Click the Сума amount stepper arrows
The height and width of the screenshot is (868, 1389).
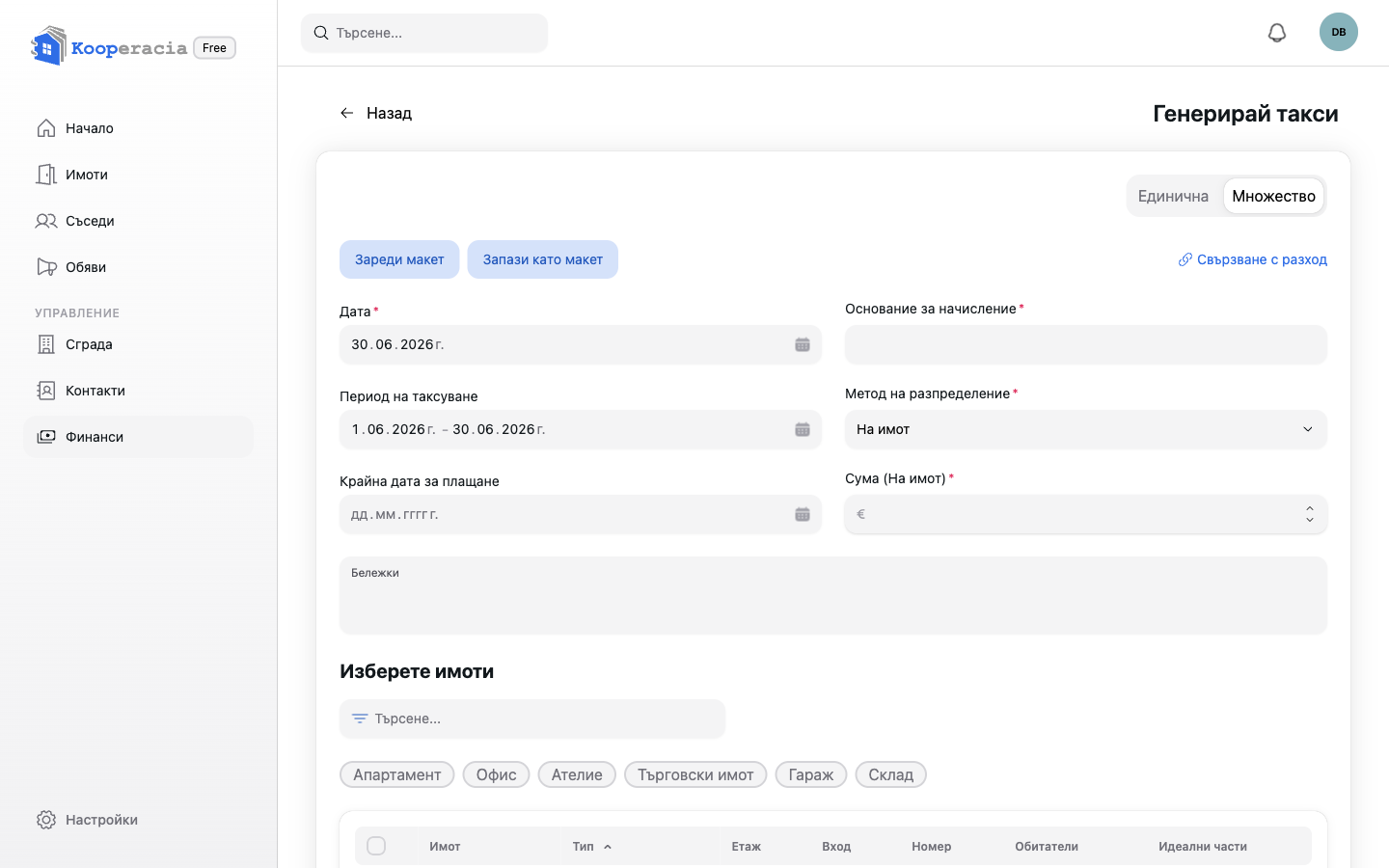(1310, 514)
